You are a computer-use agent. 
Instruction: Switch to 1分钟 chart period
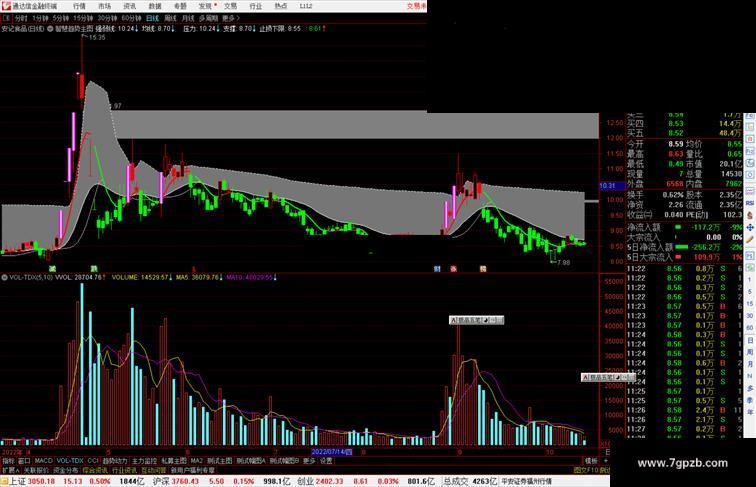click(40, 18)
